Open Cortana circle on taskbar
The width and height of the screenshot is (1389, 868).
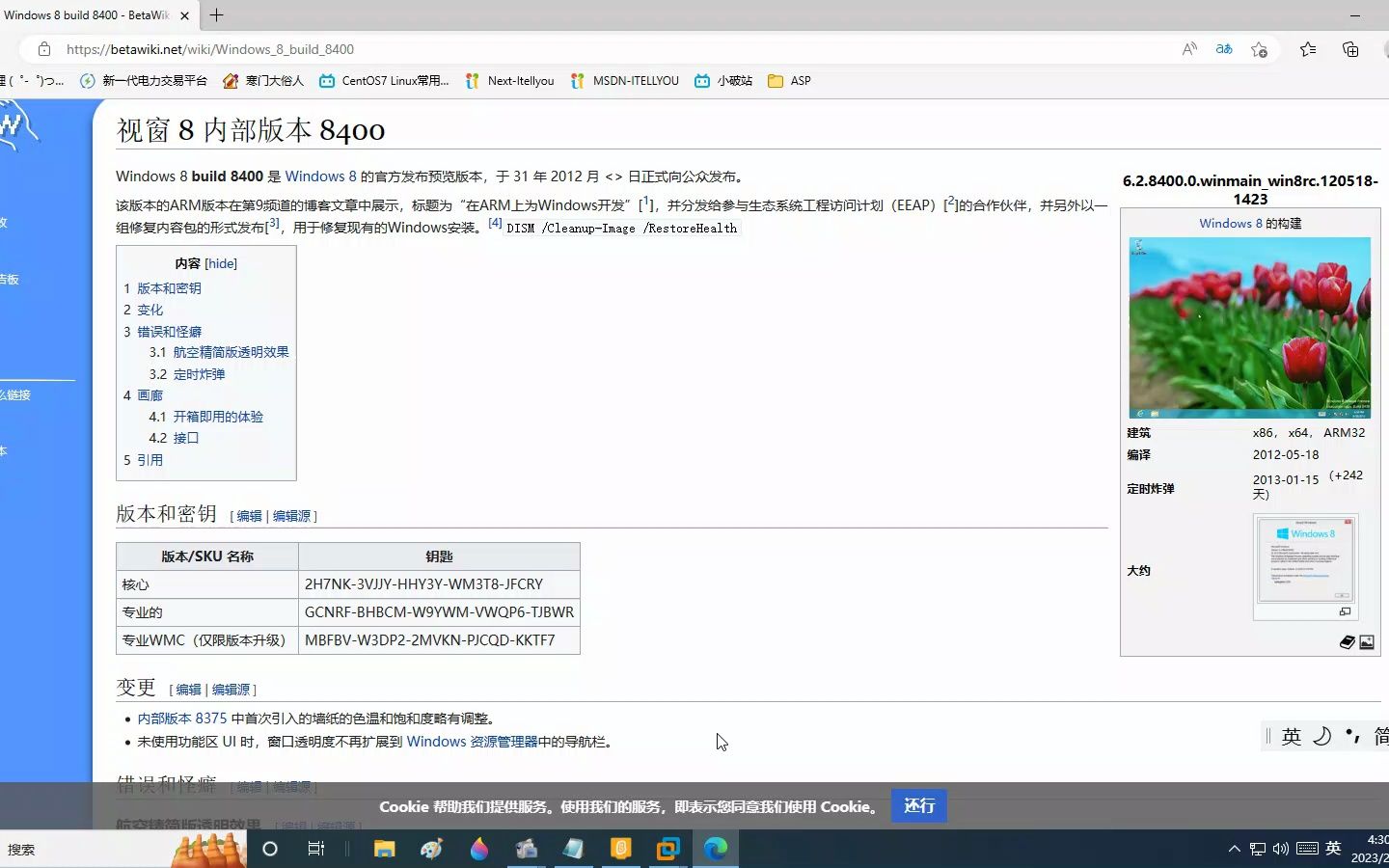270,849
